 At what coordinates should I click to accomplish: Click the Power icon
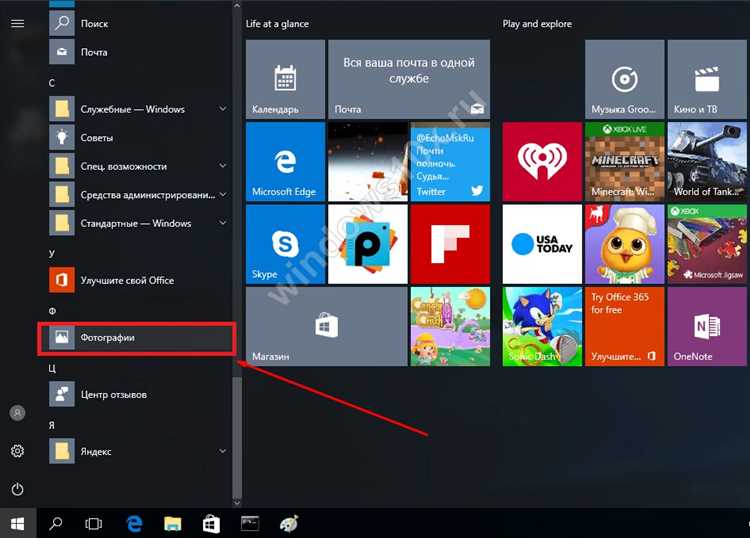(18, 489)
